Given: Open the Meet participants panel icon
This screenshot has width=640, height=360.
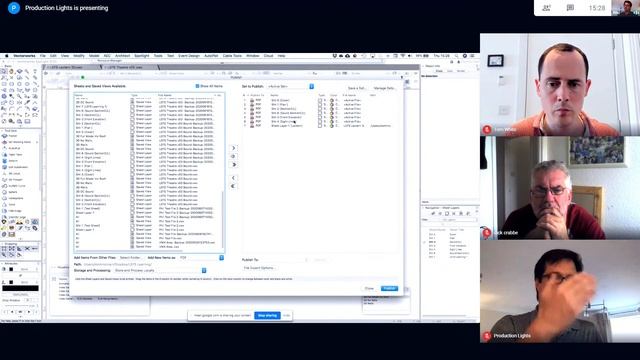Looking at the screenshot, I should [x=547, y=8].
